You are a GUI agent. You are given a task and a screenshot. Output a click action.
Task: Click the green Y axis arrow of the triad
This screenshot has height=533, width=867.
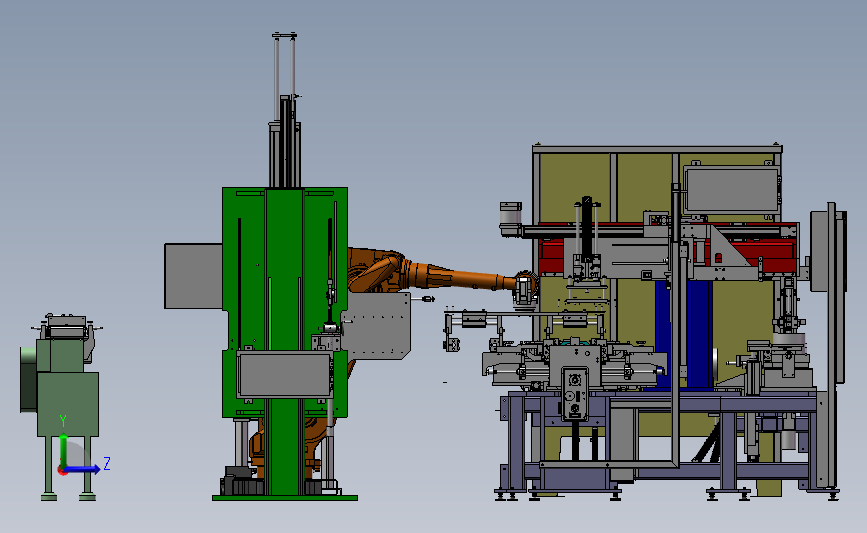(64, 451)
